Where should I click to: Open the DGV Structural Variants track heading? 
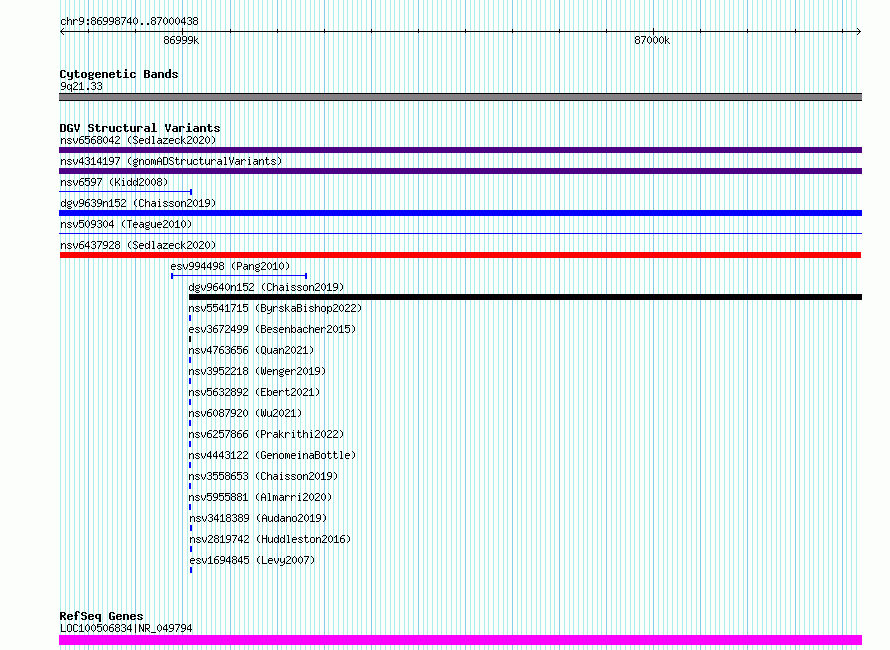pos(140,128)
